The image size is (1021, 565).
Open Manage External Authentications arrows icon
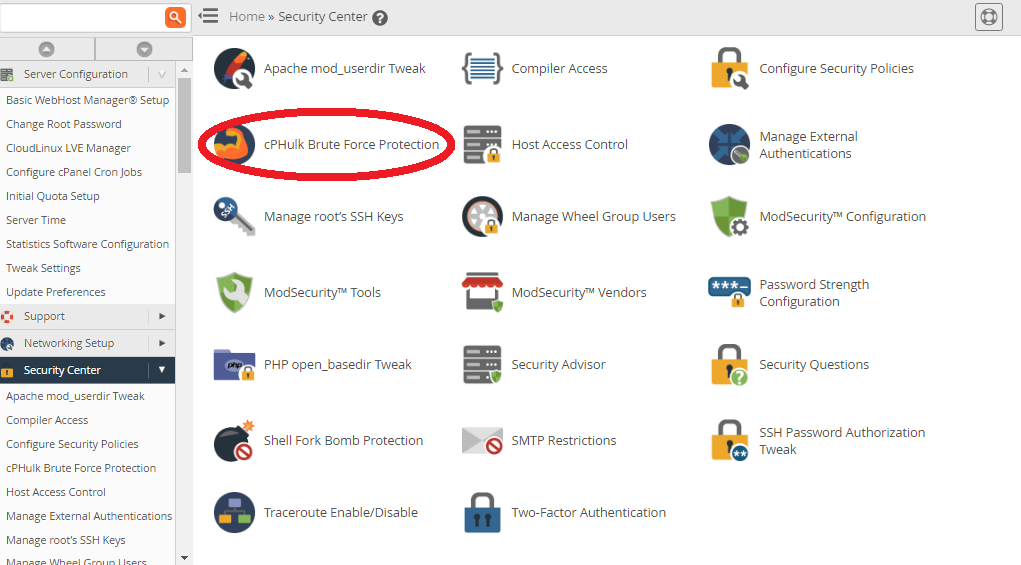(x=729, y=145)
